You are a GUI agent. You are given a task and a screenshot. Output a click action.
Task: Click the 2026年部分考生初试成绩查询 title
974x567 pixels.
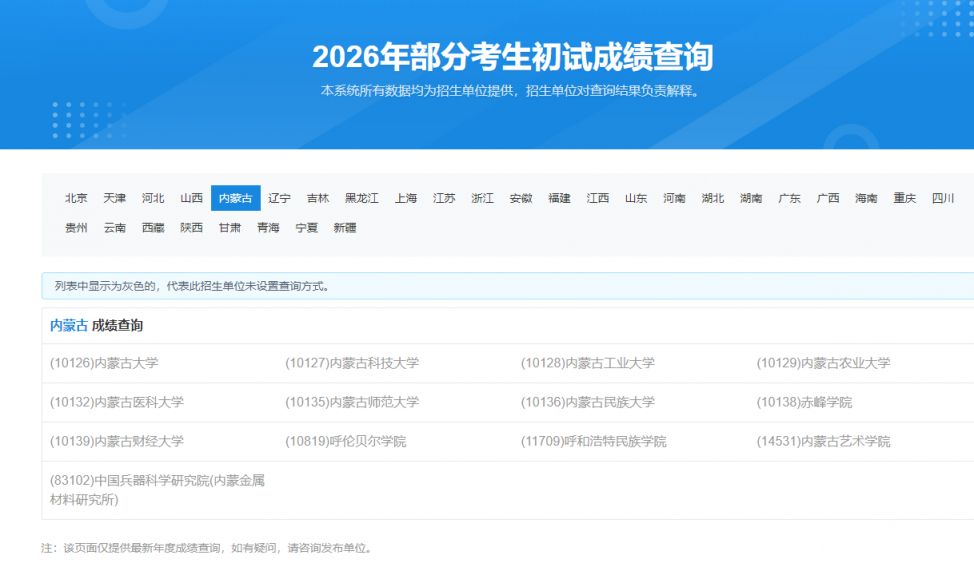[x=512, y=57]
